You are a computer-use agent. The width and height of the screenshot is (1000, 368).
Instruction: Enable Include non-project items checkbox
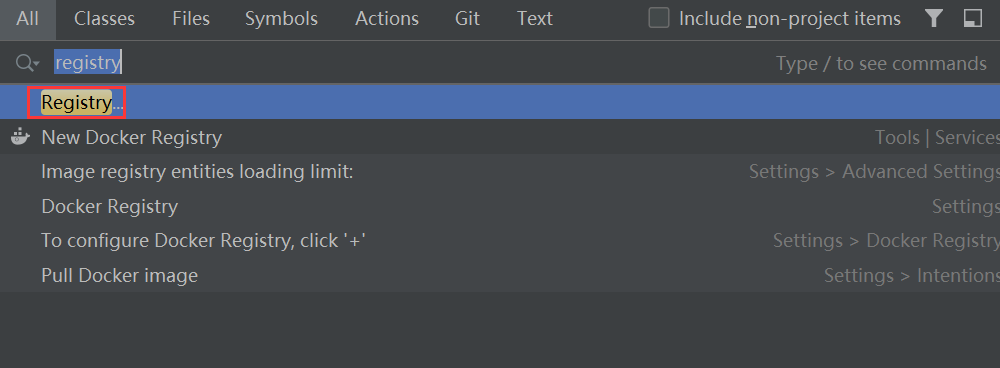point(659,18)
